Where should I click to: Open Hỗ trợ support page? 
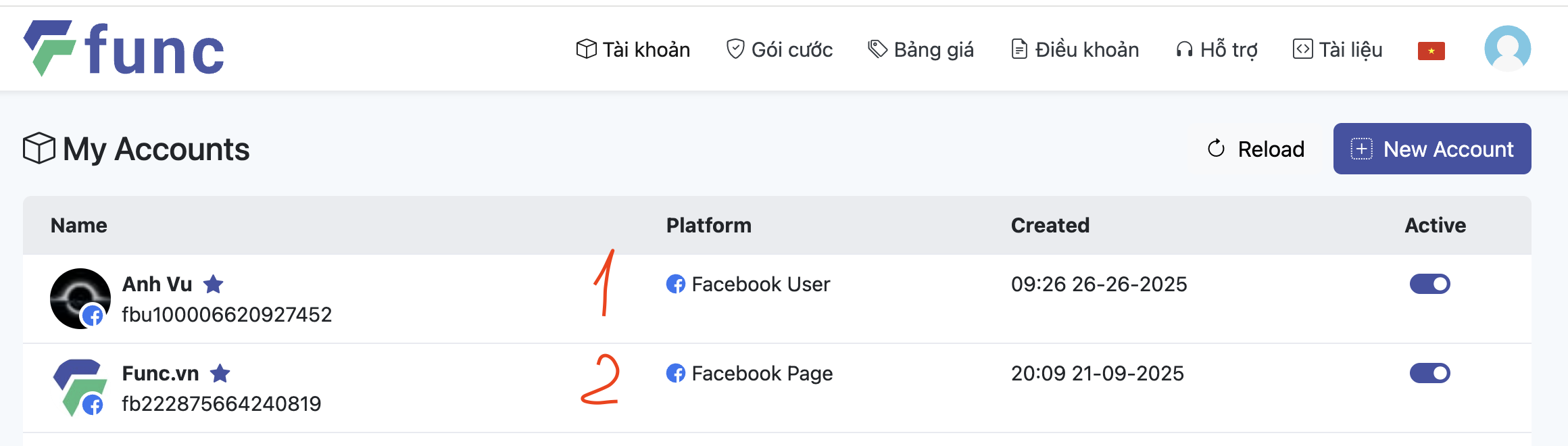tap(1217, 49)
